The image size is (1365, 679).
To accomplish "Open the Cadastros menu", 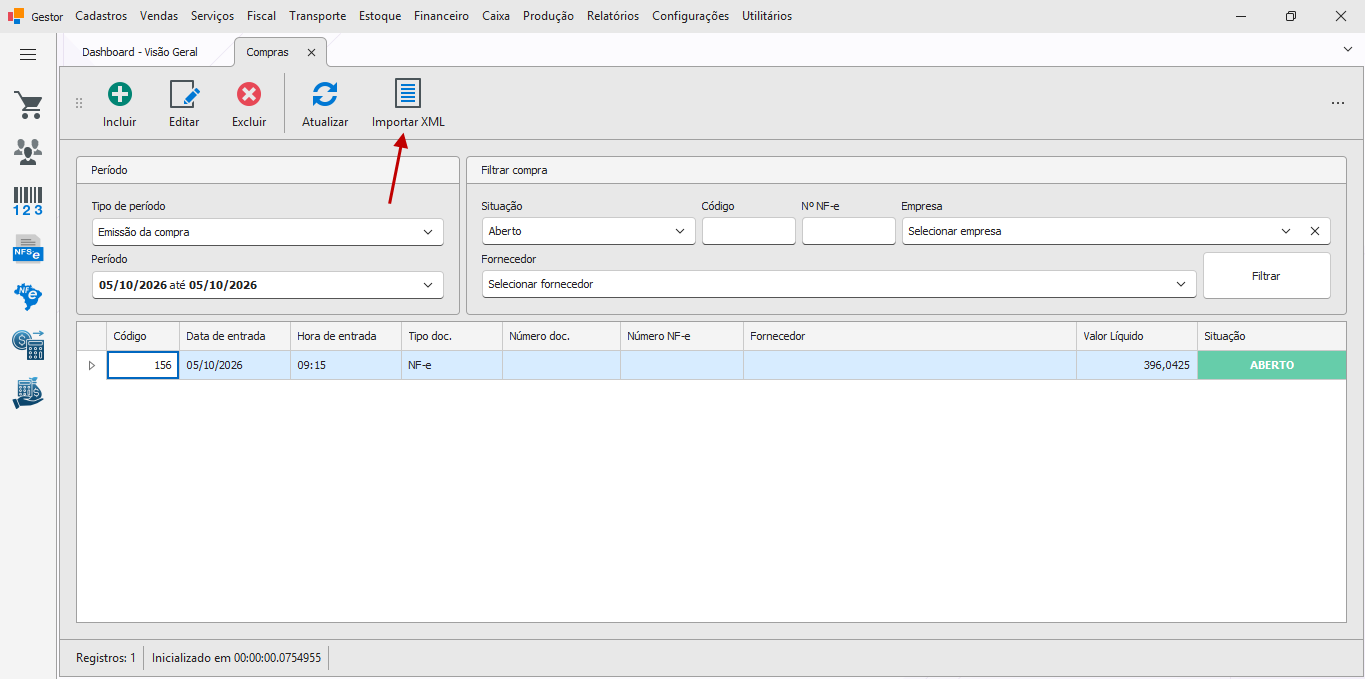I will coord(101,16).
